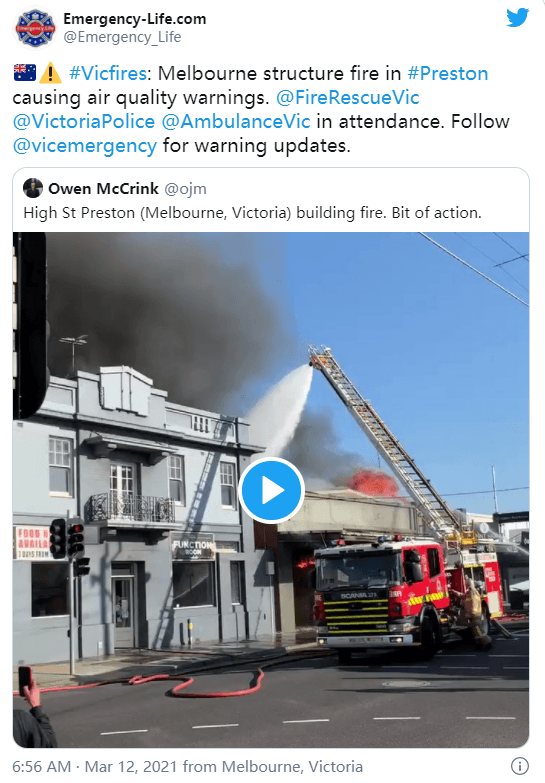Open Owen McCrink's small profile picture
Screen dimensions: 545x783
(33, 188)
